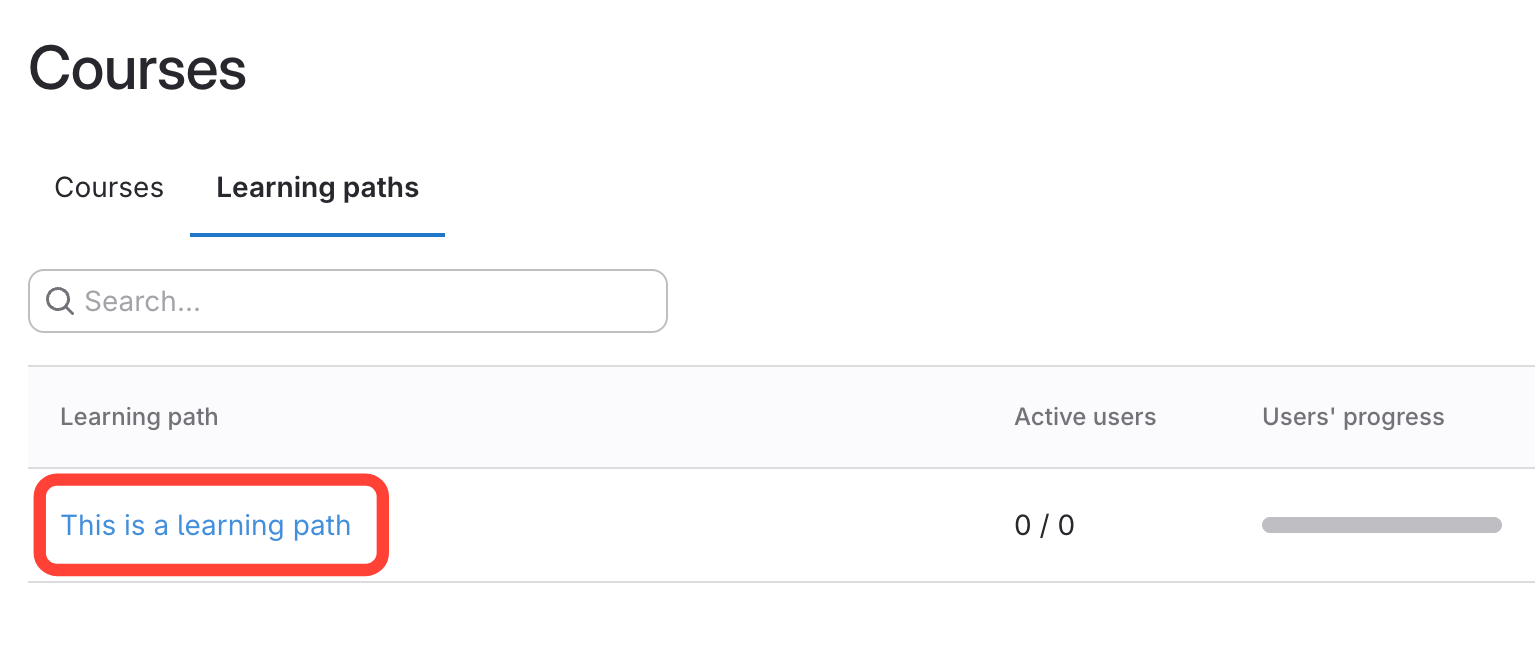Click the 0 / 0 active users value
This screenshot has width=1535, height=670.
tap(1044, 525)
